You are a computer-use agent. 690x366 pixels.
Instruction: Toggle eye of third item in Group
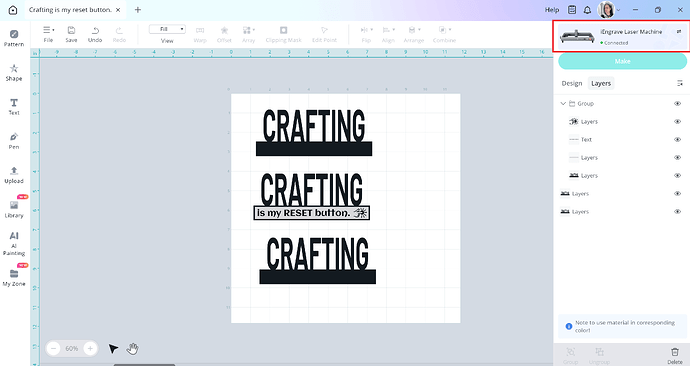(677, 157)
